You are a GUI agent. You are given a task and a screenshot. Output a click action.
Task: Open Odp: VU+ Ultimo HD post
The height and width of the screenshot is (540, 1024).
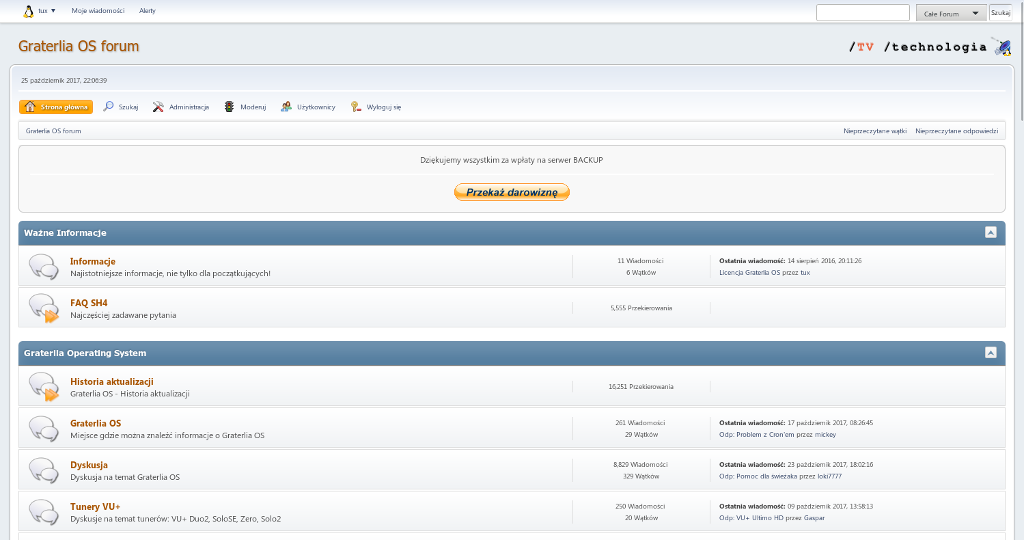click(752, 518)
